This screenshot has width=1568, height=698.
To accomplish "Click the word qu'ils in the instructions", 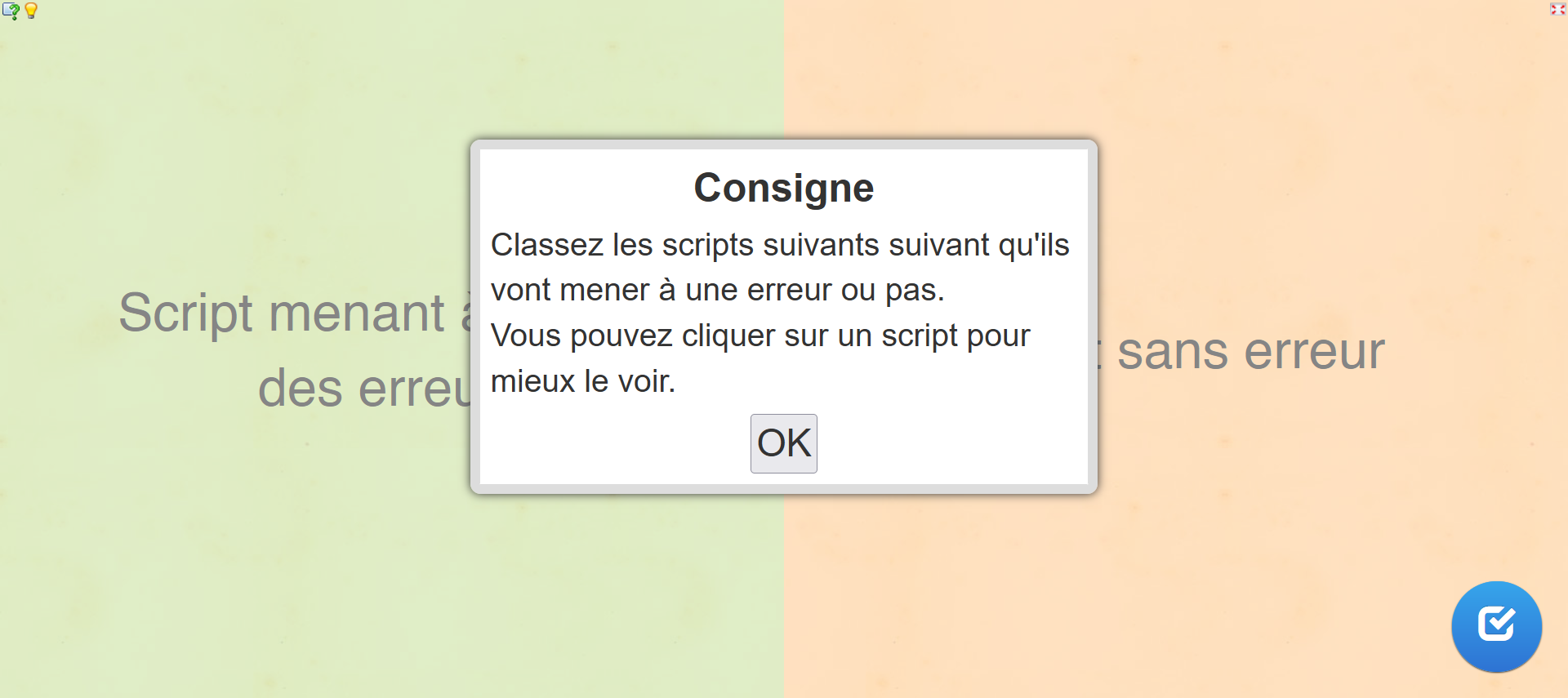I will [x=1034, y=246].
